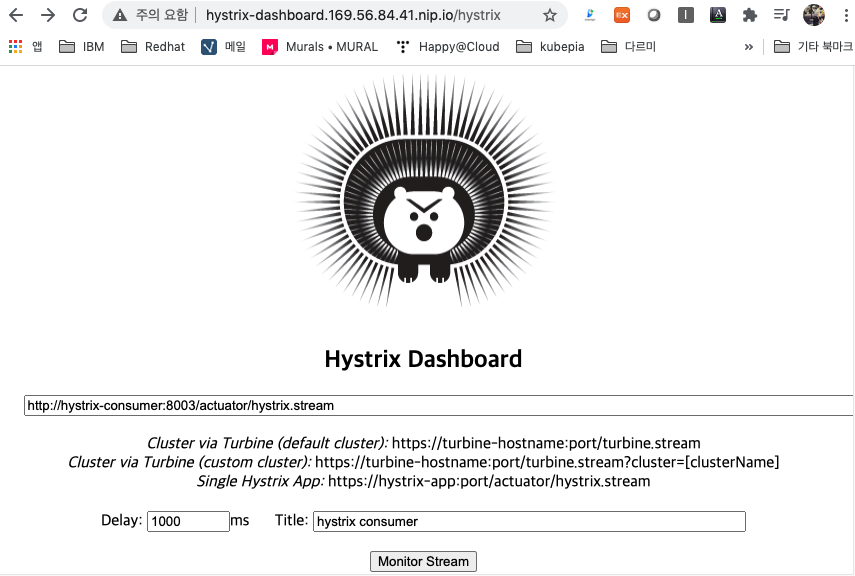Open the user profile avatar
Viewport: 855px width, 576px height.
[814, 15]
